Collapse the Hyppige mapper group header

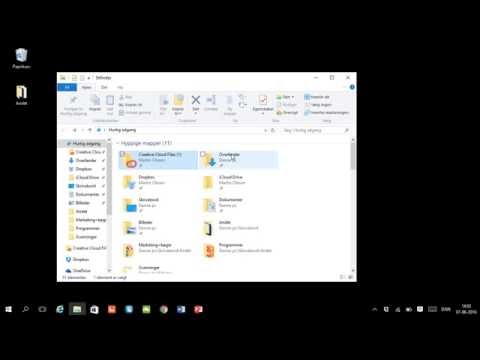coord(118,143)
